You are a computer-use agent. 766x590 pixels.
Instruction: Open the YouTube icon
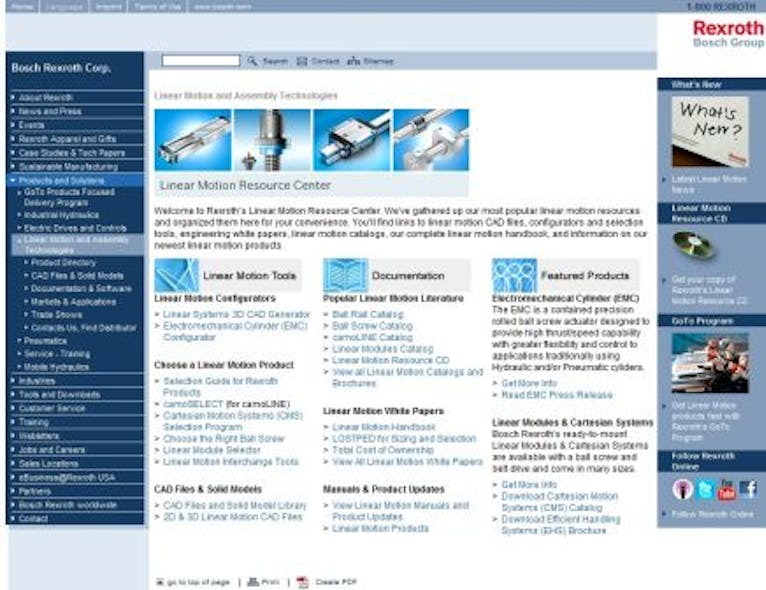tap(726, 489)
